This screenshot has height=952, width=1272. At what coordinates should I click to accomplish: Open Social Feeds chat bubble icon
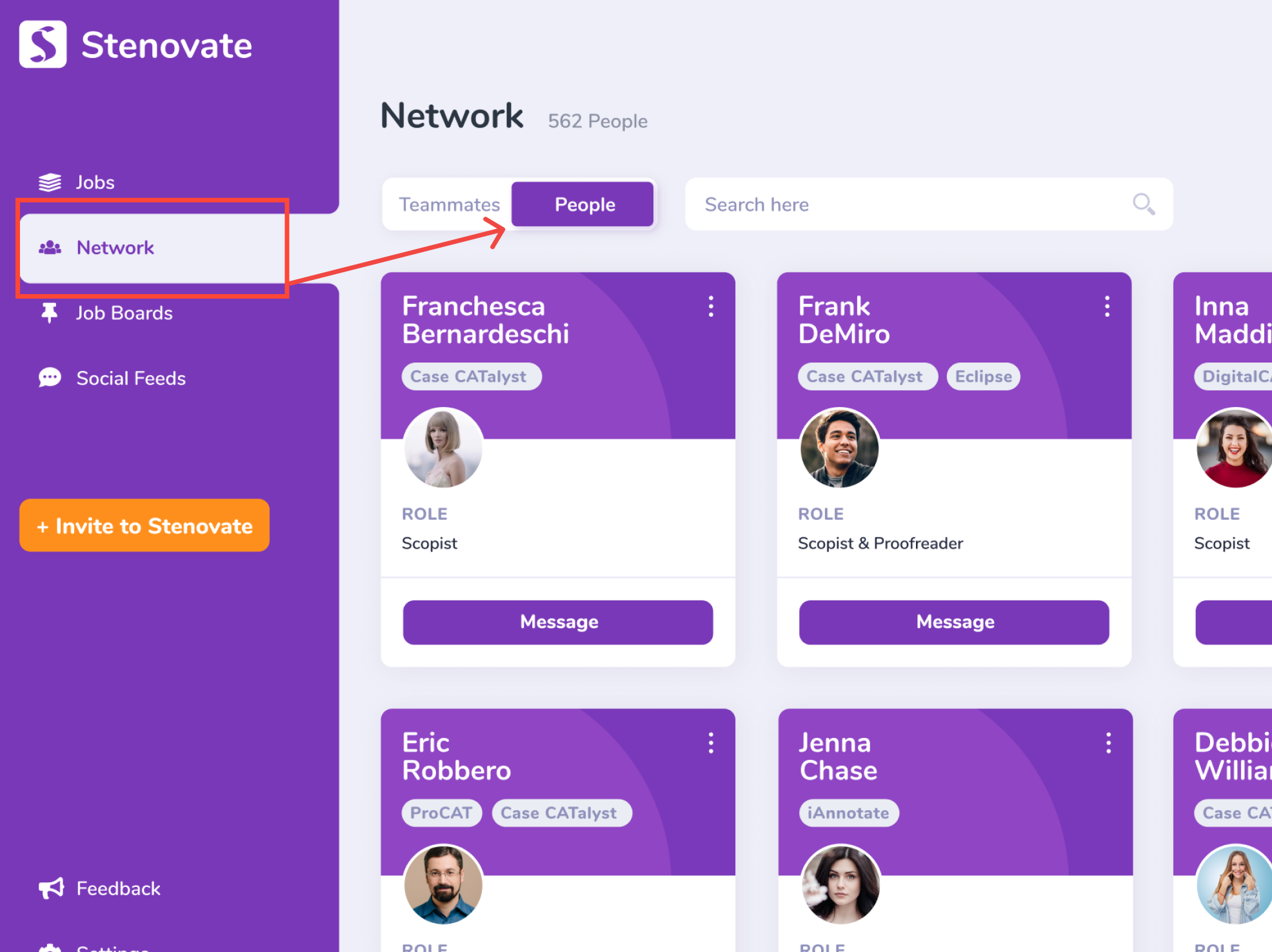50,378
